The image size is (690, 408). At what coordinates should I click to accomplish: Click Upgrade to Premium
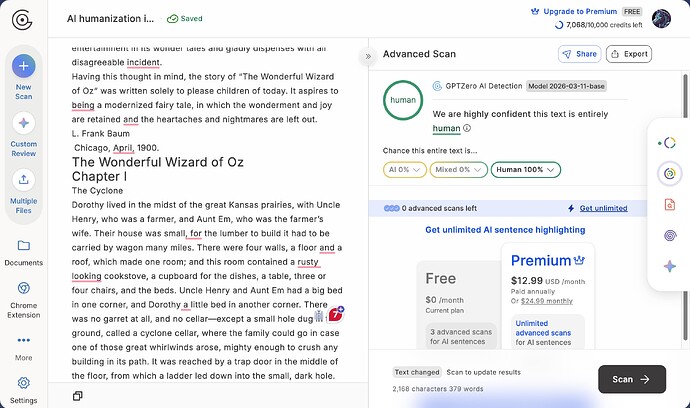coord(580,11)
